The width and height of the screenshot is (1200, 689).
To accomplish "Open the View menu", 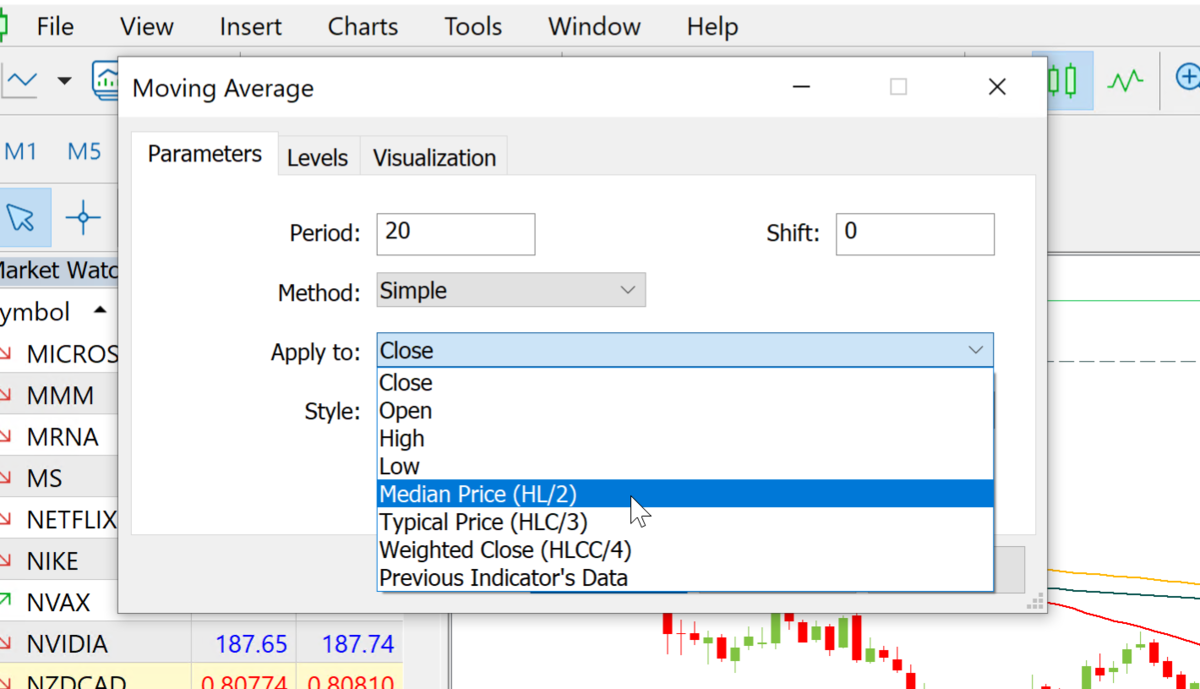I will (146, 27).
